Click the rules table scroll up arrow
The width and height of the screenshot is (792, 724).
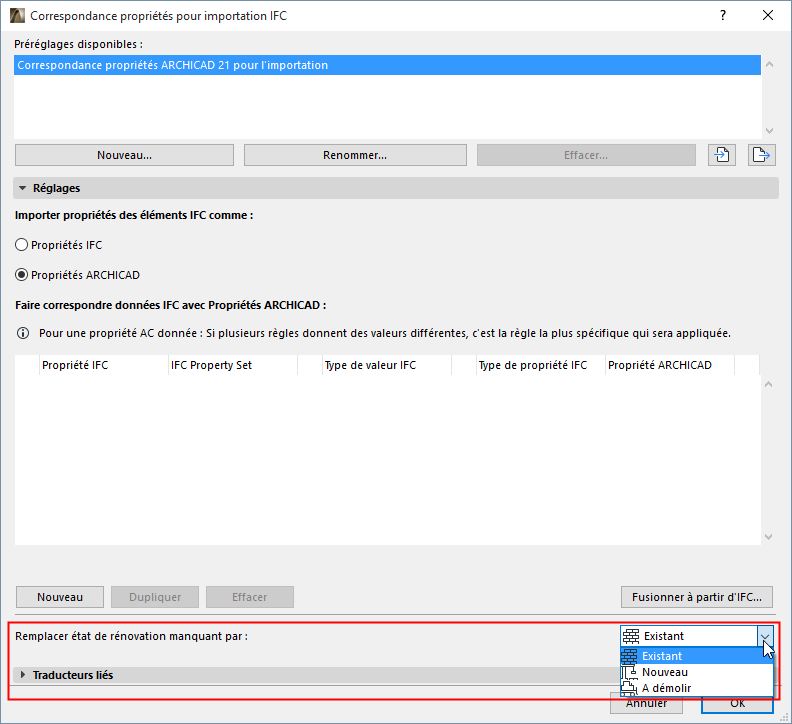point(768,384)
